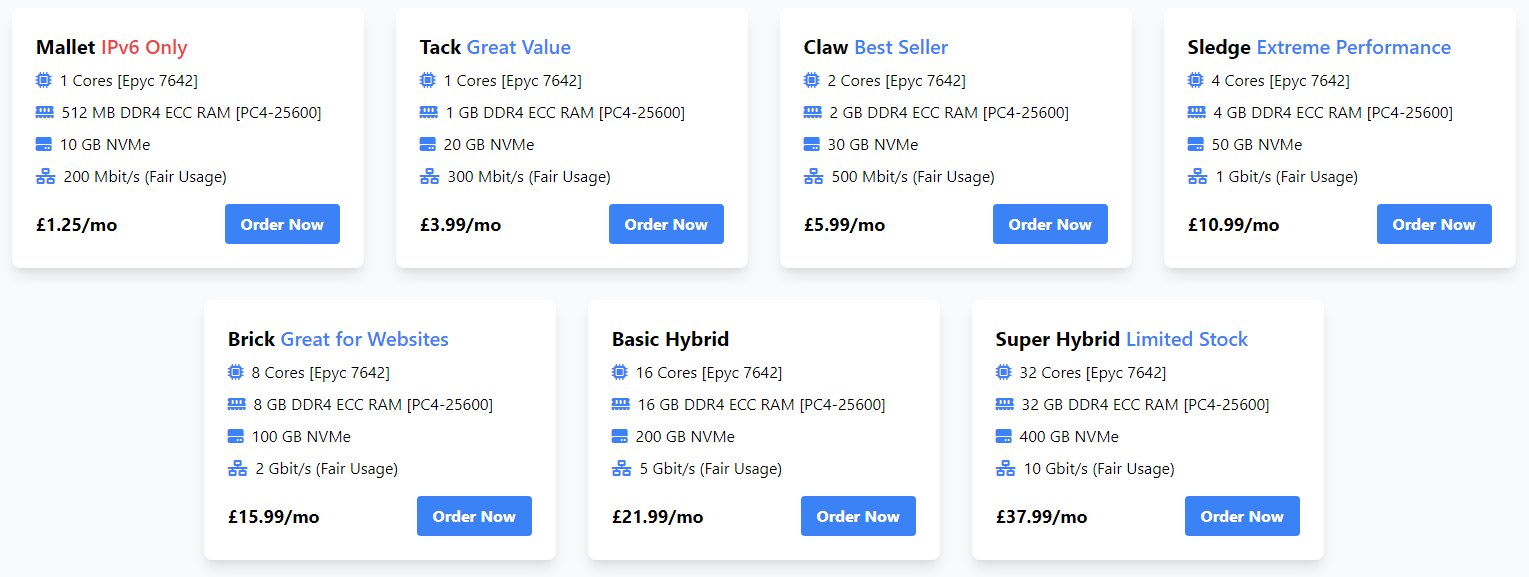1529x577 pixels.
Task: Click the RAM icon in Basic Hybrid plan
Action: click(x=620, y=404)
